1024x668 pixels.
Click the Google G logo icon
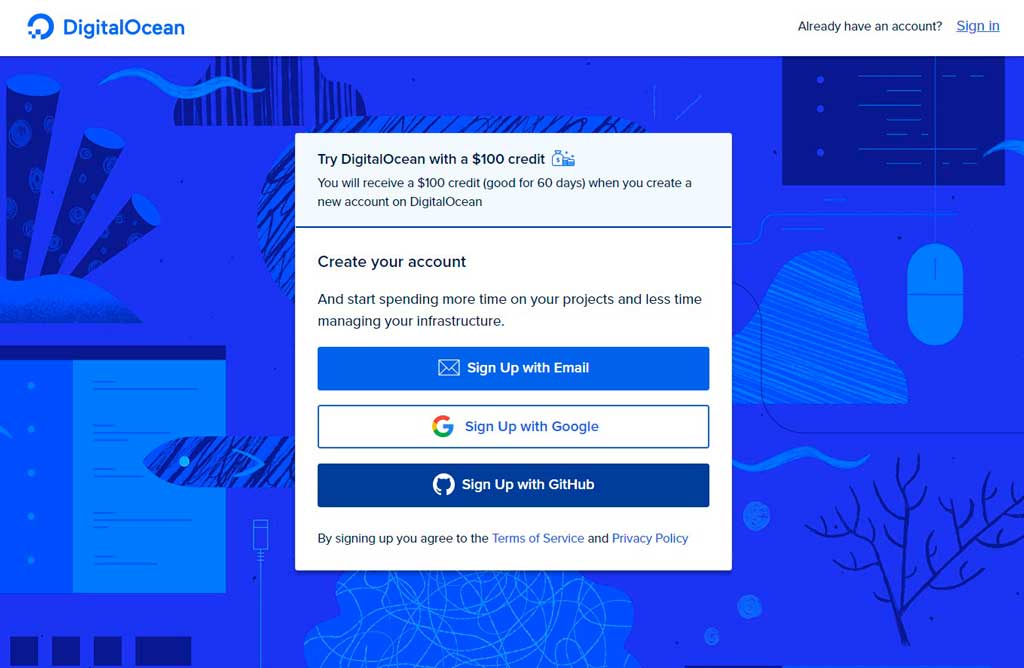(x=443, y=426)
